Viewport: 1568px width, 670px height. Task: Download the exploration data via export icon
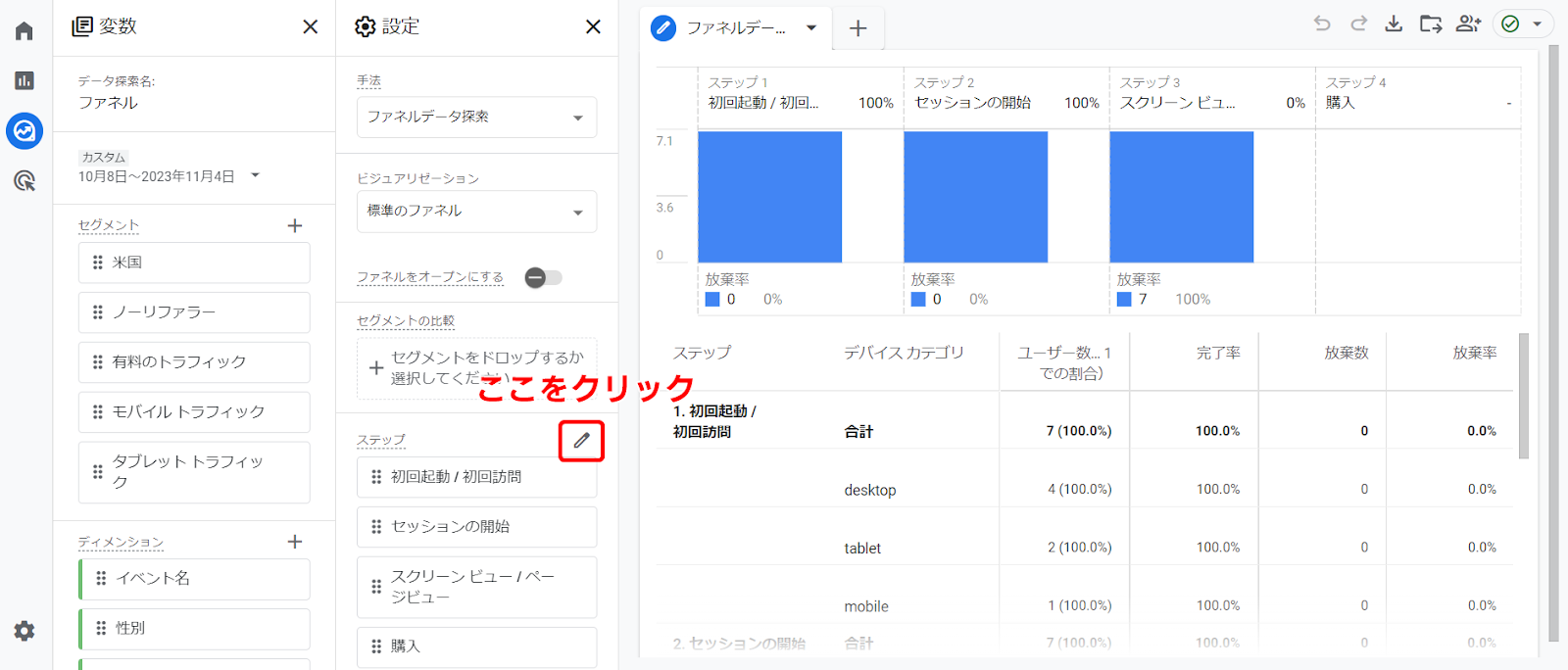point(1394,24)
